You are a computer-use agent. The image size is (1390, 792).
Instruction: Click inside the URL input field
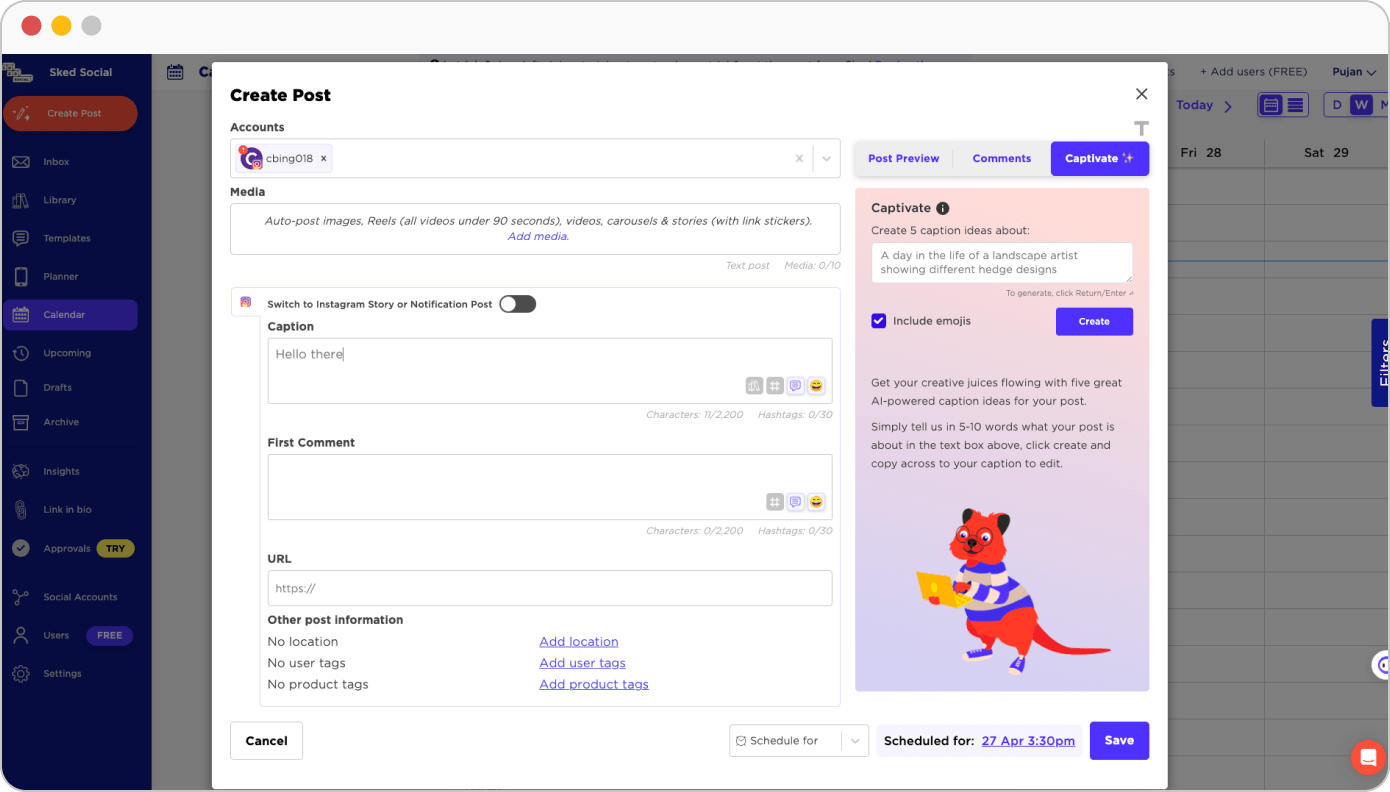(549, 588)
